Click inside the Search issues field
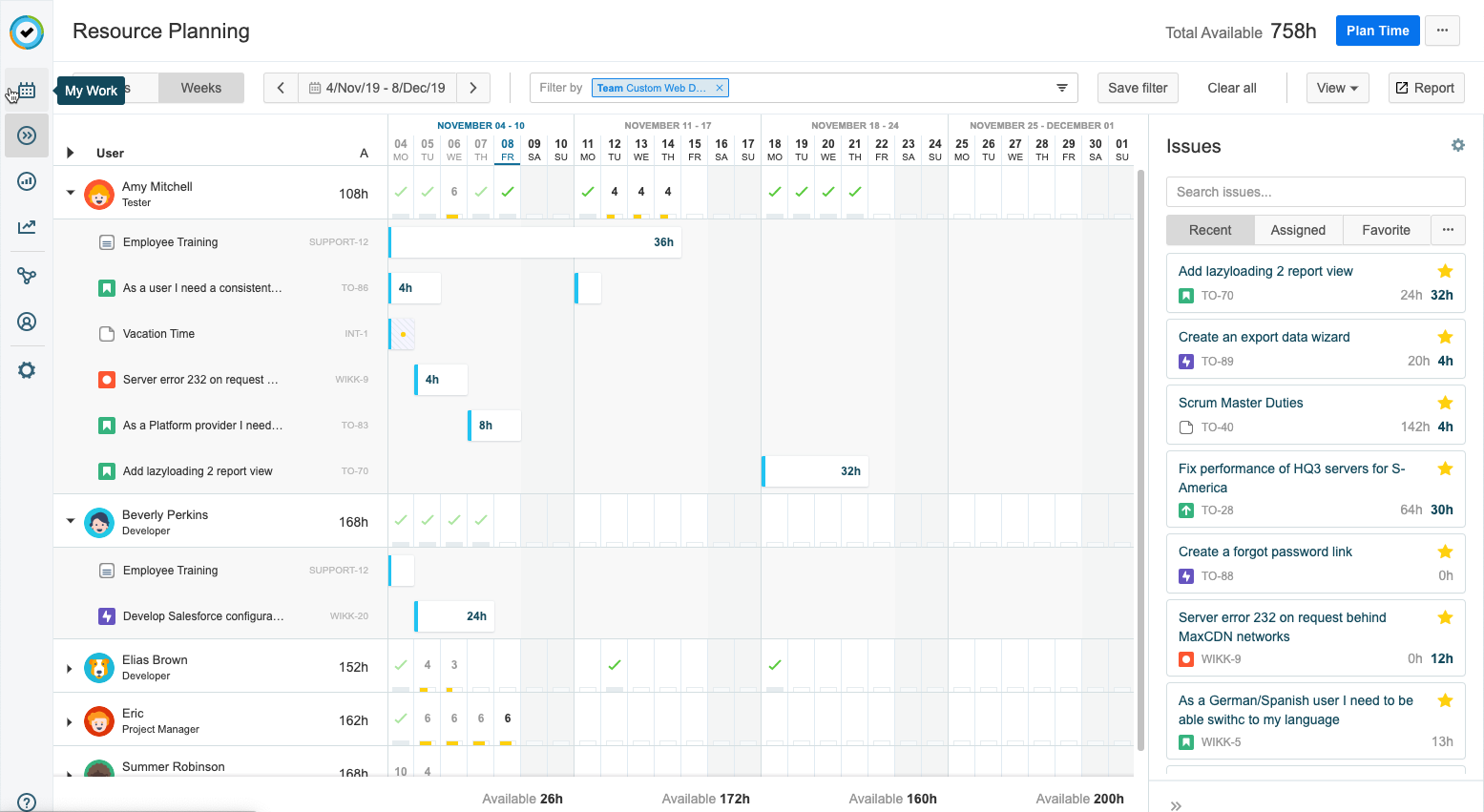The width and height of the screenshot is (1484, 812). 1315,192
